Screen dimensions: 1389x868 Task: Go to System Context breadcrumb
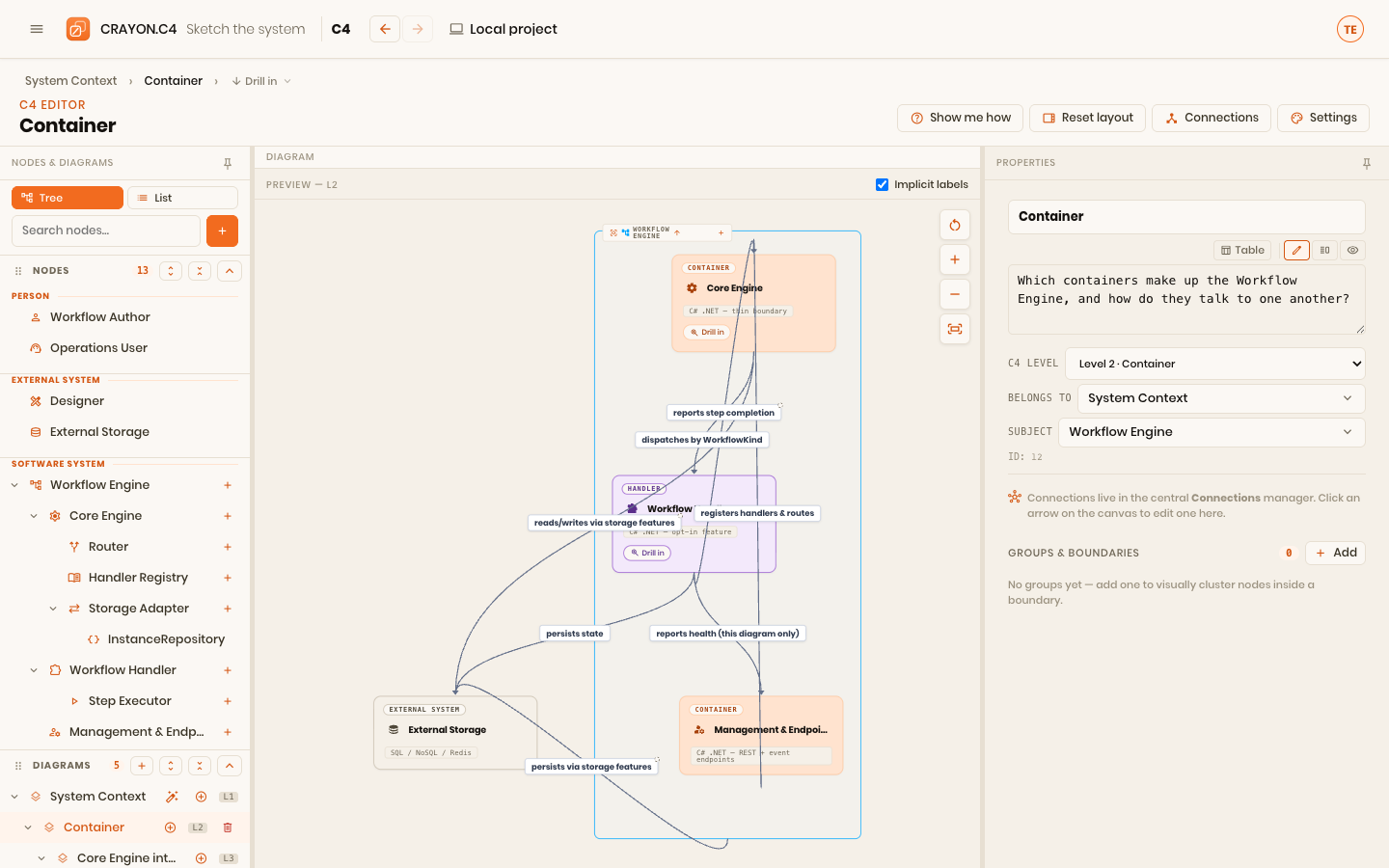(x=70, y=81)
